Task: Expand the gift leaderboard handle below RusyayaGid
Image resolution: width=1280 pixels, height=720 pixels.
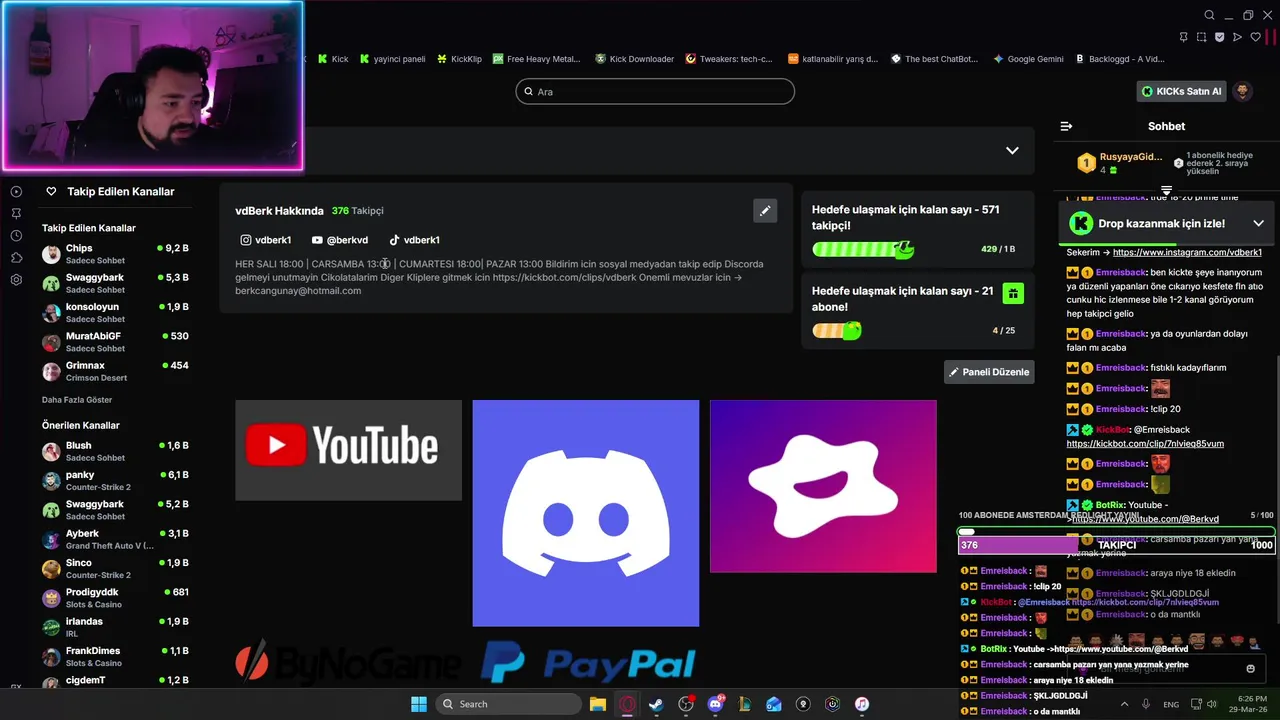Action: (1166, 190)
